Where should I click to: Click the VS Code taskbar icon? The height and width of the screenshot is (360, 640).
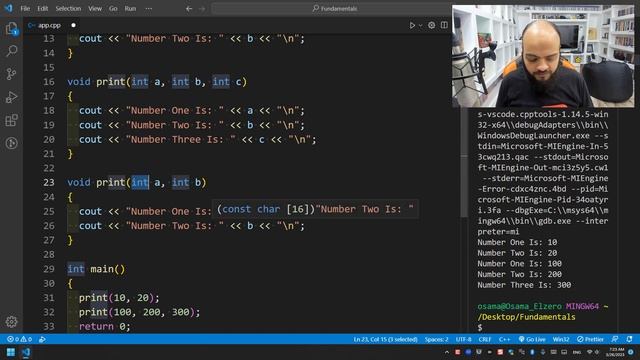[26, 352]
